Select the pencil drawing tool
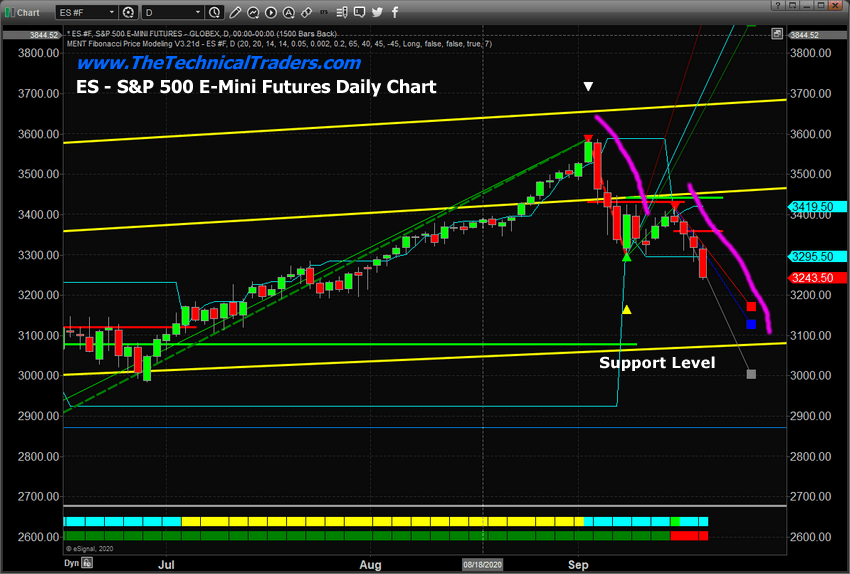Image resolution: width=850 pixels, height=574 pixels. coord(235,12)
